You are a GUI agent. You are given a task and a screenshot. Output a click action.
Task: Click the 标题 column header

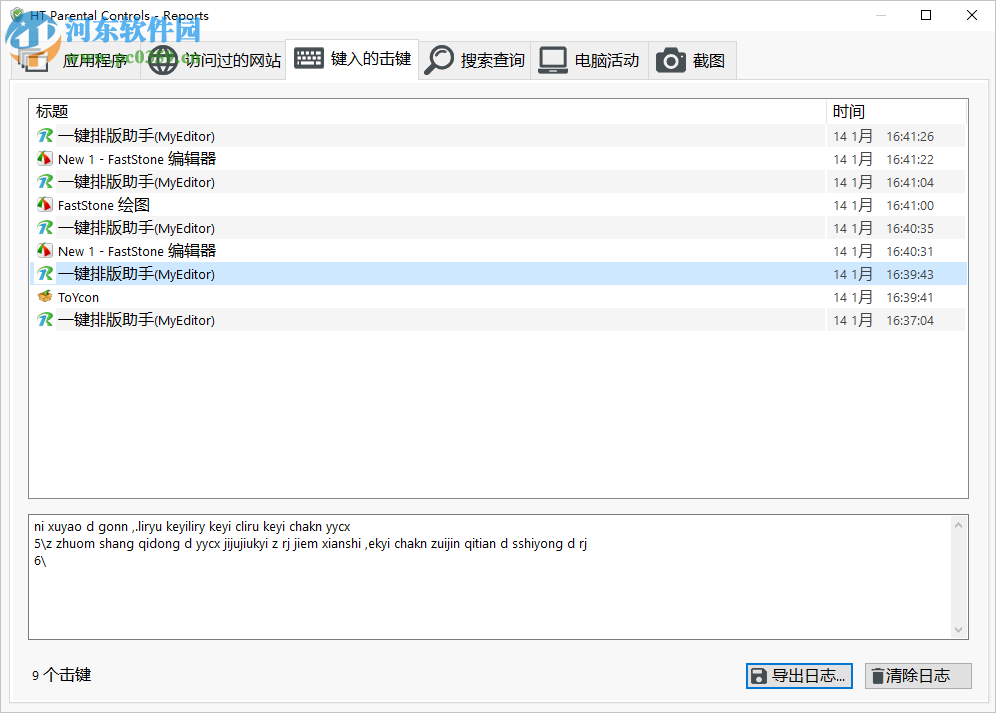(52, 111)
